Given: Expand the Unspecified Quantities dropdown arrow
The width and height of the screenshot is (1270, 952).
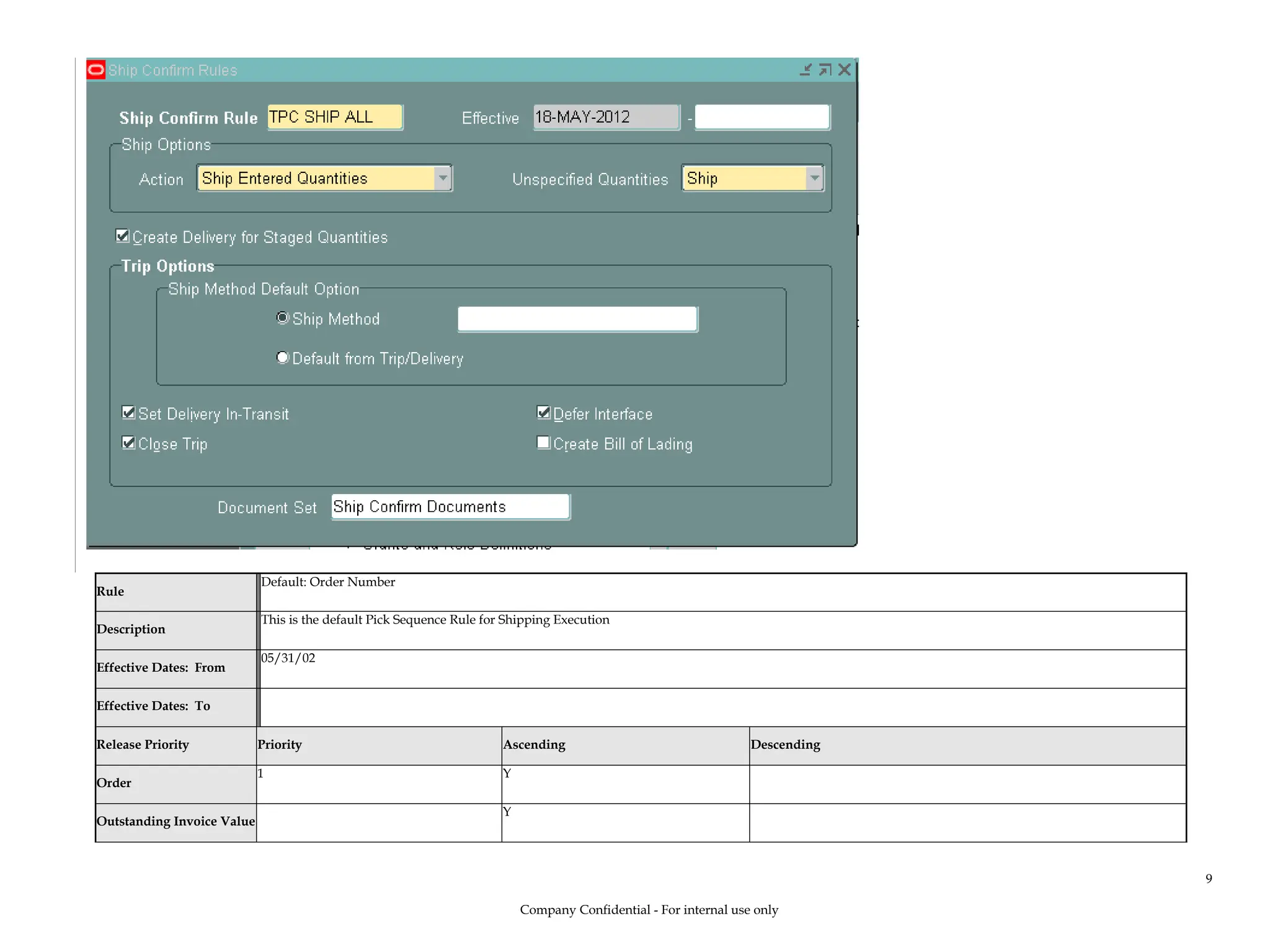Looking at the screenshot, I should (814, 178).
